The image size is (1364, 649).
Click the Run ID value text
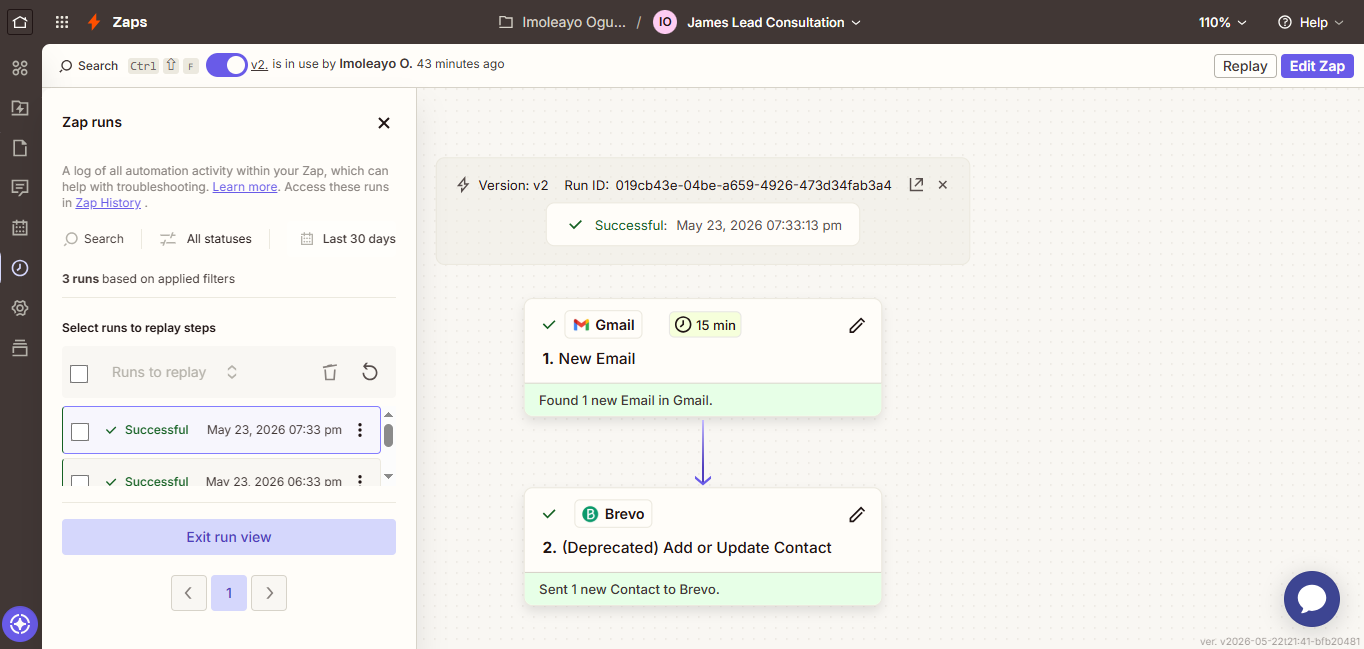click(x=753, y=185)
